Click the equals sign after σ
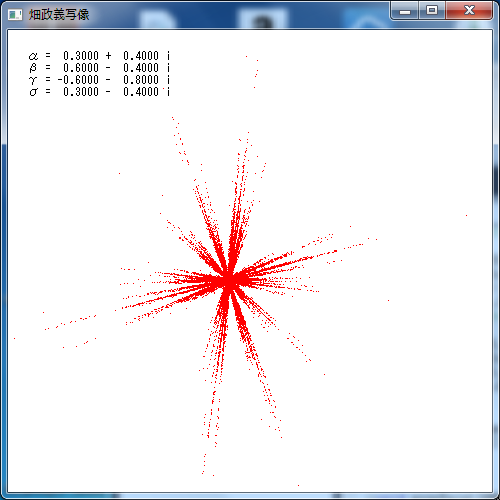Screen dimensions: 500x500 click(x=48, y=92)
